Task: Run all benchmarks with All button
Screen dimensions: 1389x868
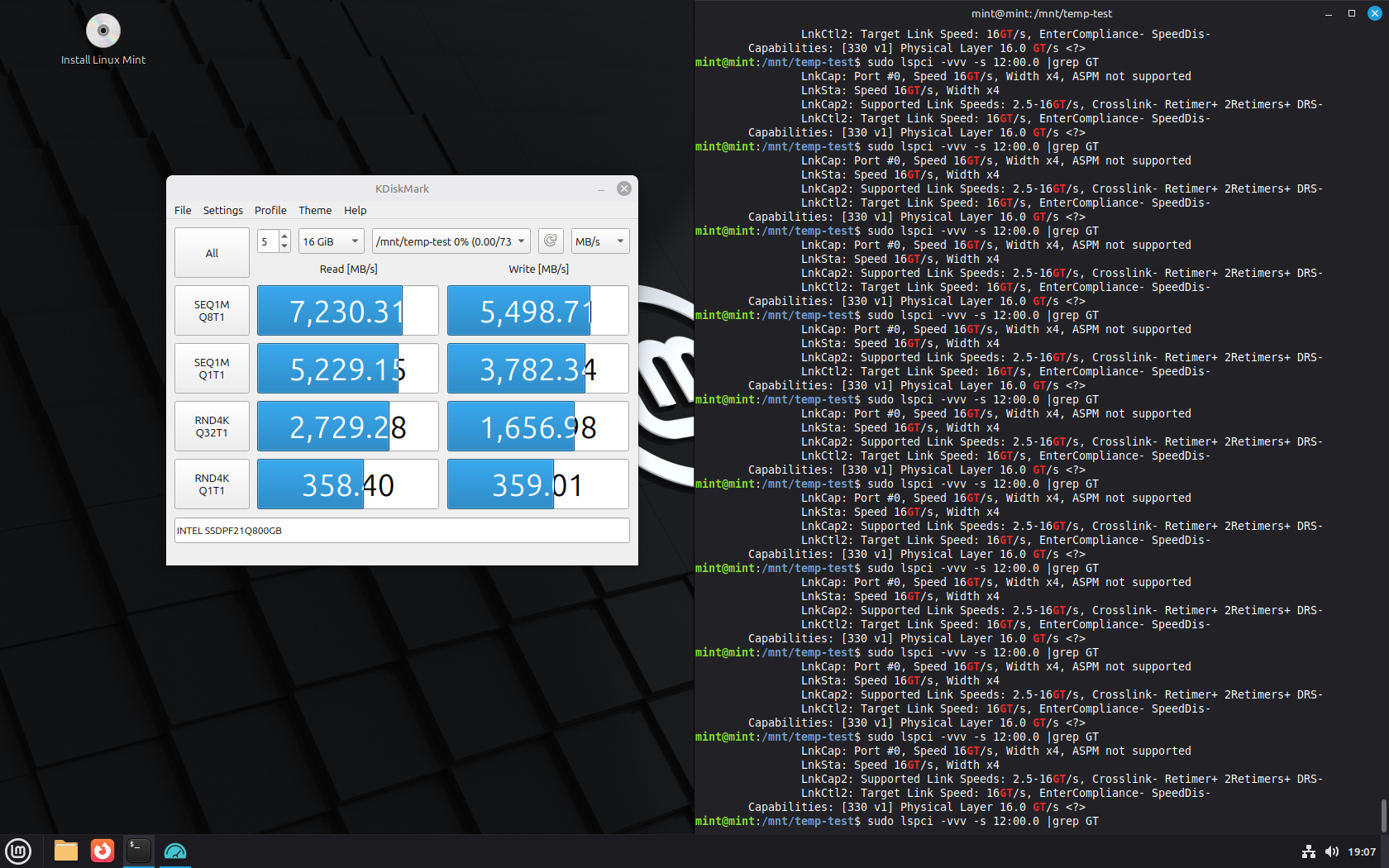Action: (212, 253)
